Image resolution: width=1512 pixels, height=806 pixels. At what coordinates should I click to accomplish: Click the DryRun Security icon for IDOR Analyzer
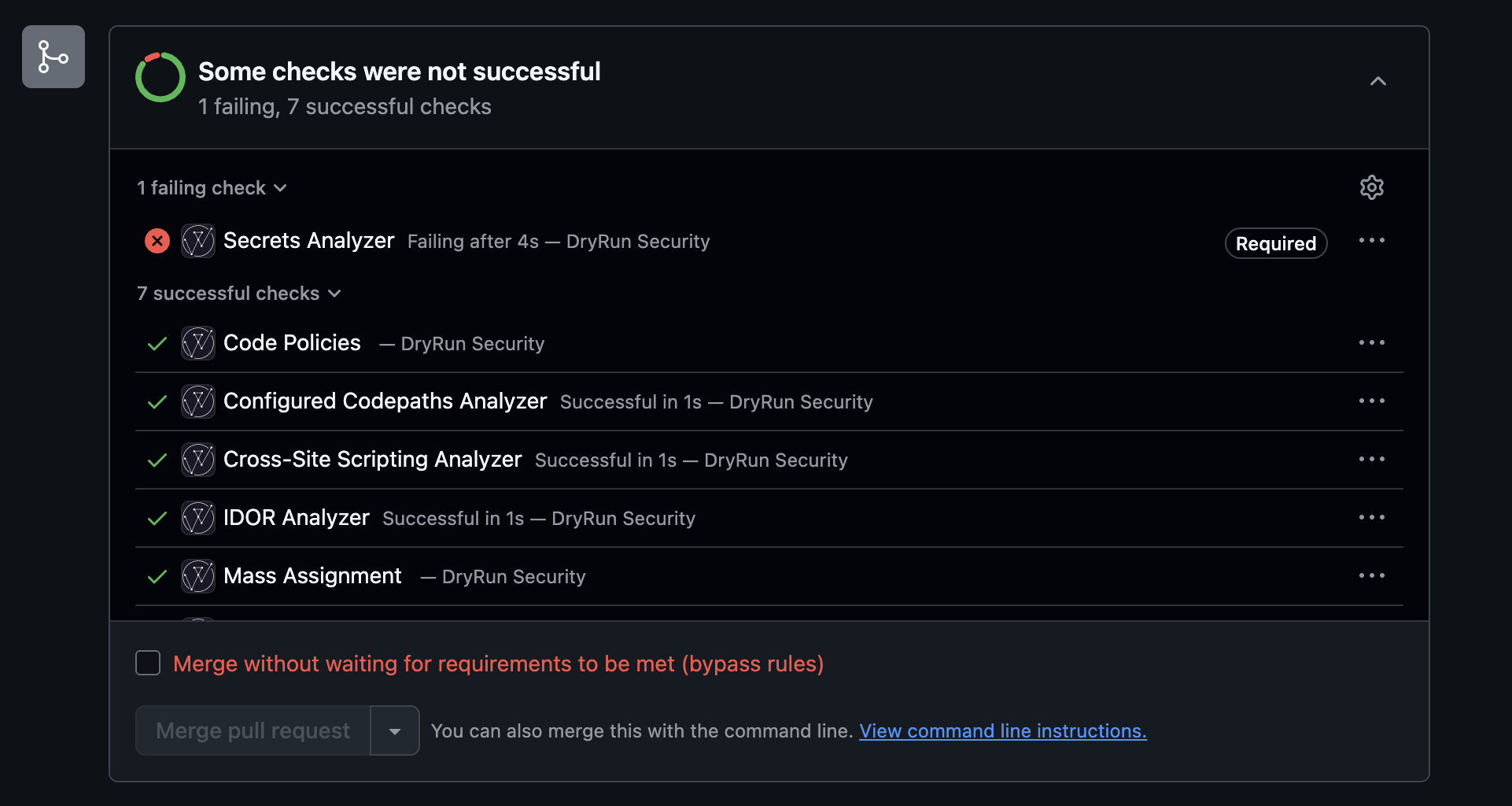point(197,518)
